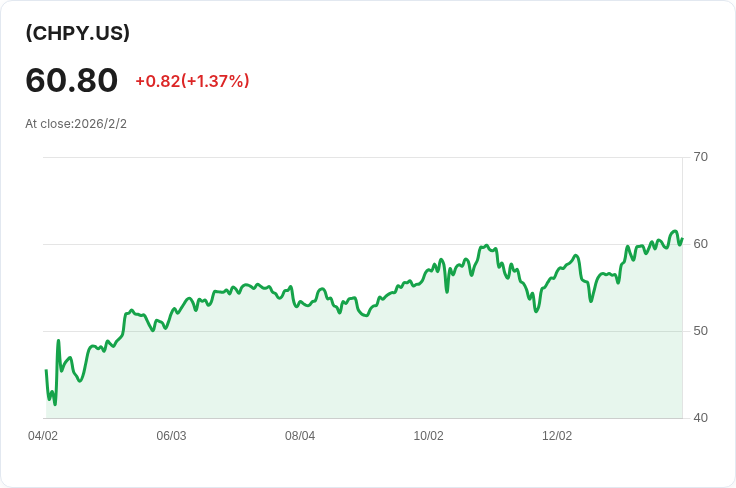The width and height of the screenshot is (736, 488).
Task: Click the rightmost end of the price line
Action: pyautogui.click(x=681, y=238)
